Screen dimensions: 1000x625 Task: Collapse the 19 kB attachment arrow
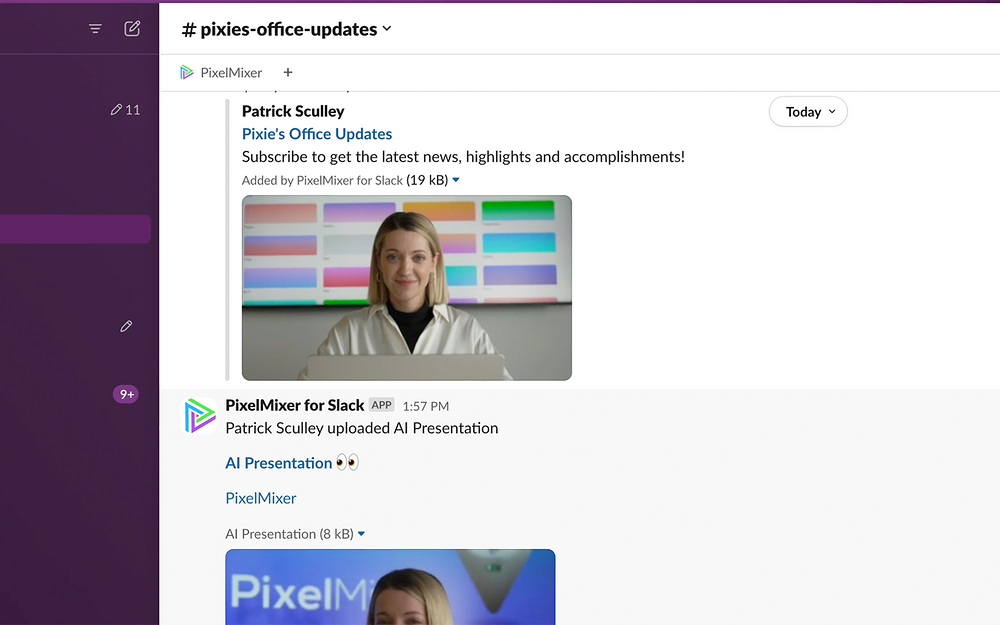[x=456, y=180]
